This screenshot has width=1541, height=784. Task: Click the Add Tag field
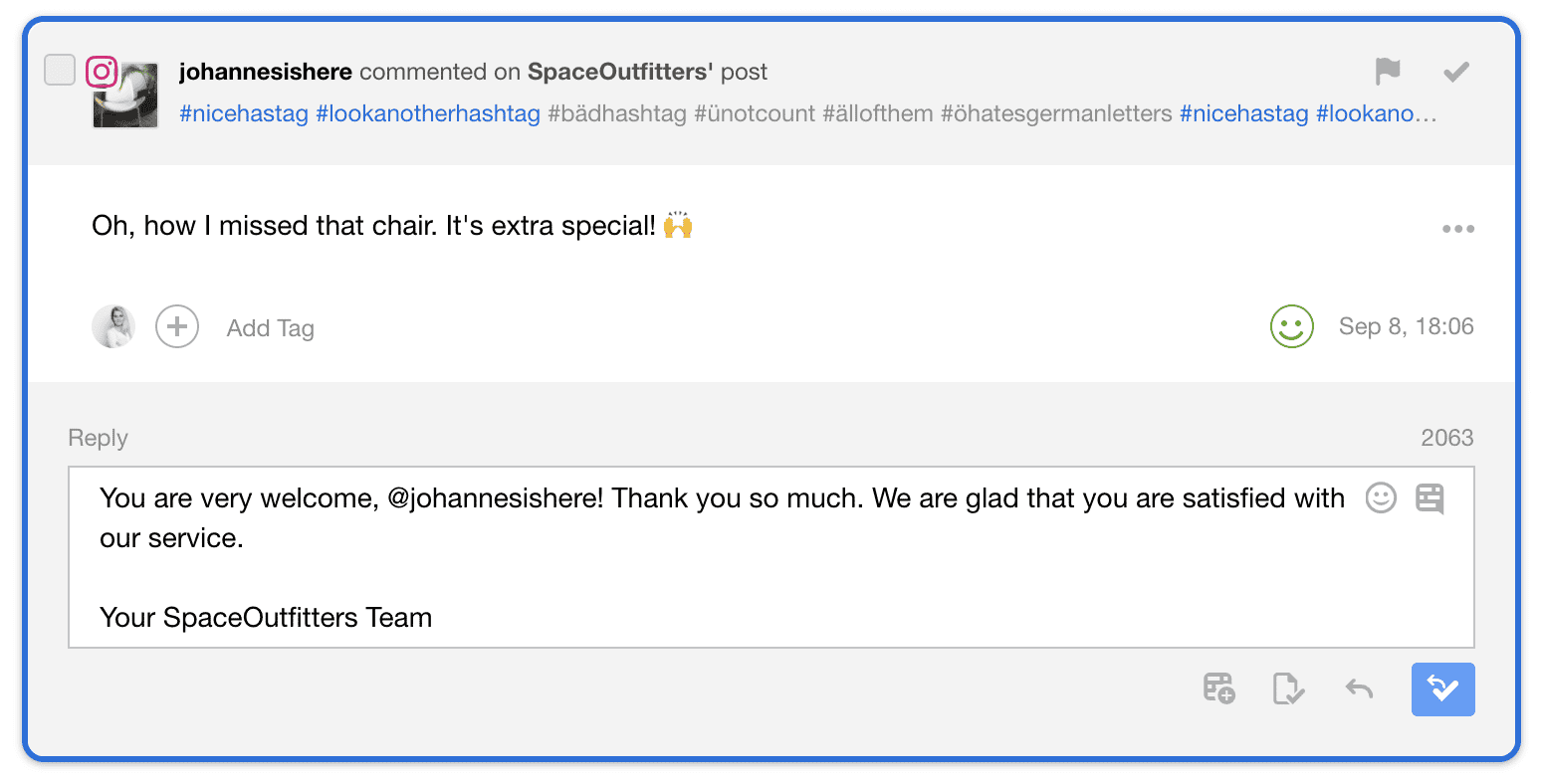[x=271, y=328]
